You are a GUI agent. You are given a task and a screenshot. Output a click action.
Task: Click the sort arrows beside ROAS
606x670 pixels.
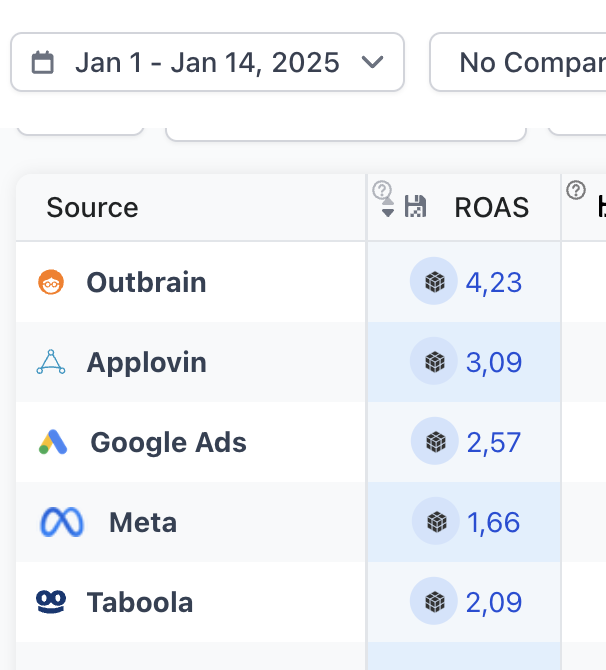pyautogui.click(x=388, y=207)
